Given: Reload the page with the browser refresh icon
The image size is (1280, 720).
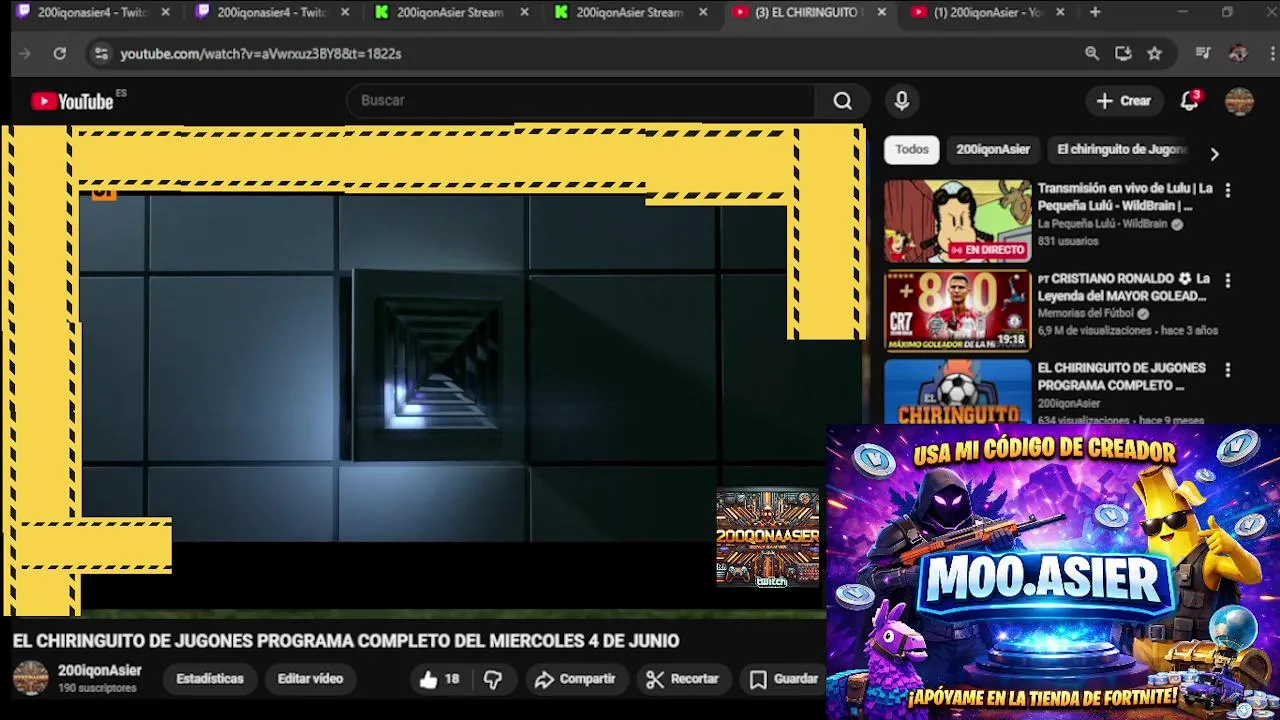Looking at the screenshot, I should (x=60, y=53).
